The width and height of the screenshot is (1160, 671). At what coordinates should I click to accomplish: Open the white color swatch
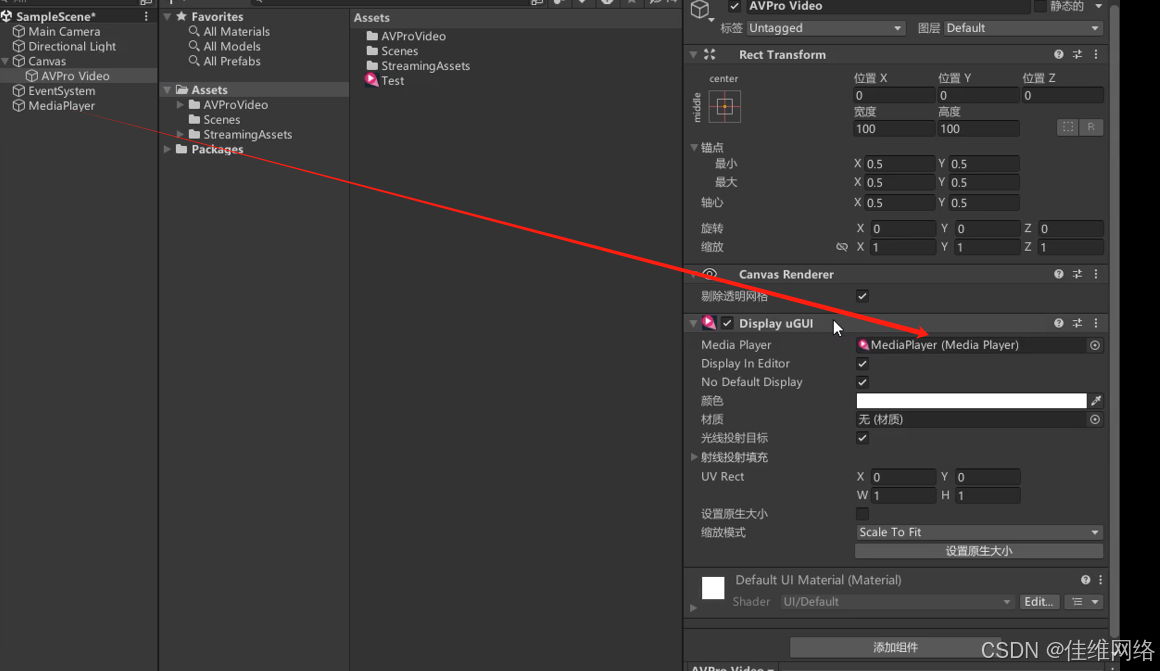(x=971, y=401)
